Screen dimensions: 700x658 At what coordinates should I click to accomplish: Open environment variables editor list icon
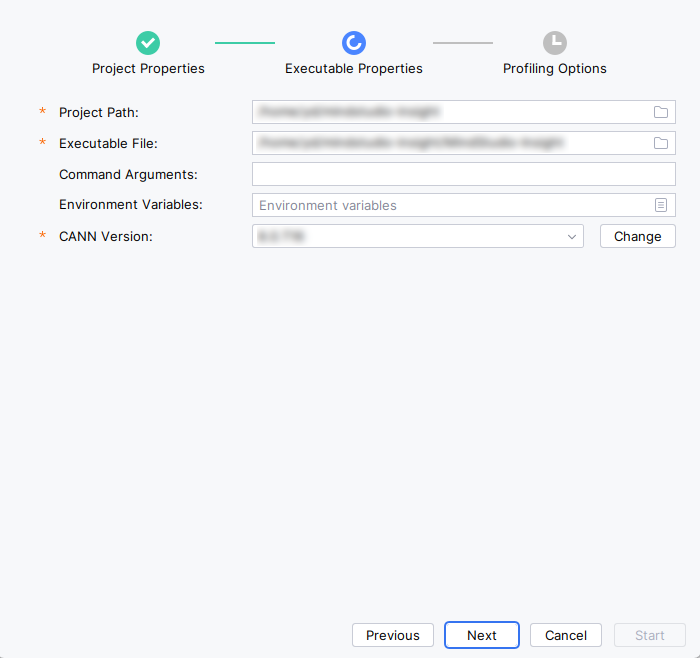(661, 205)
